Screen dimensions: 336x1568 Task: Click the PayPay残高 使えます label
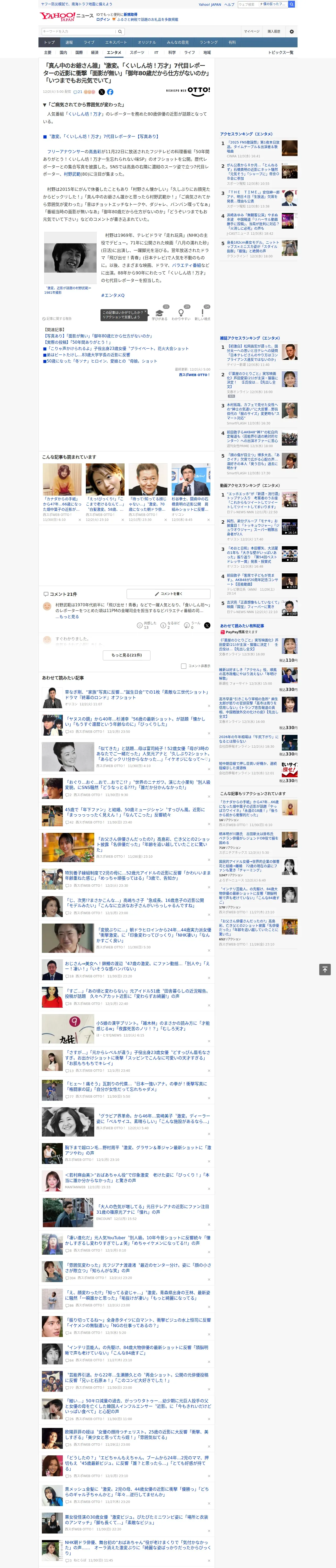(239, 632)
